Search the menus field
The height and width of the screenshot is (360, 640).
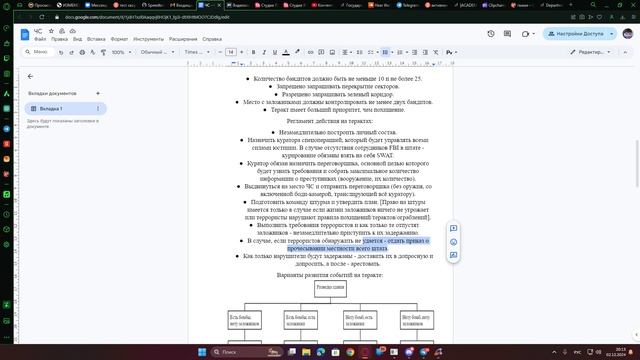tap(38, 52)
